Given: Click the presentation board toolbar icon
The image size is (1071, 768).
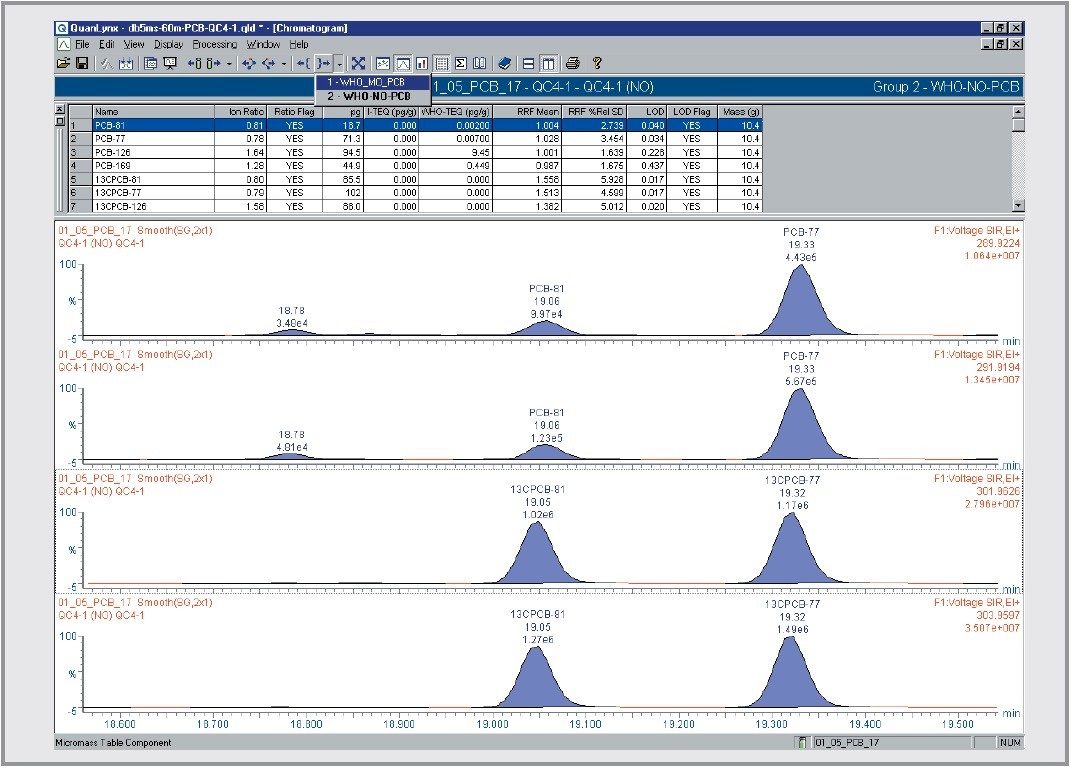Looking at the screenshot, I should (170, 64).
